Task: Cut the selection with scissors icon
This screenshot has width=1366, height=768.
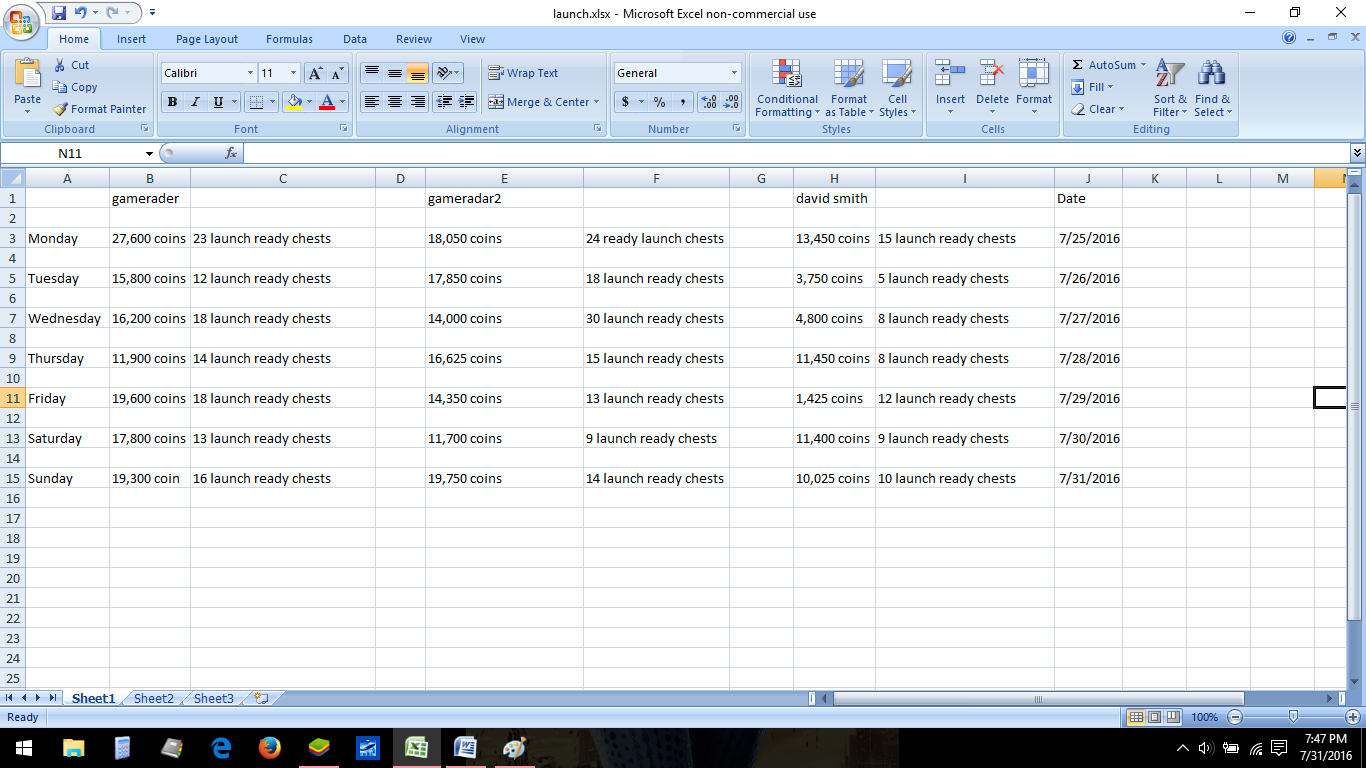Action: (x=71, y=65)
